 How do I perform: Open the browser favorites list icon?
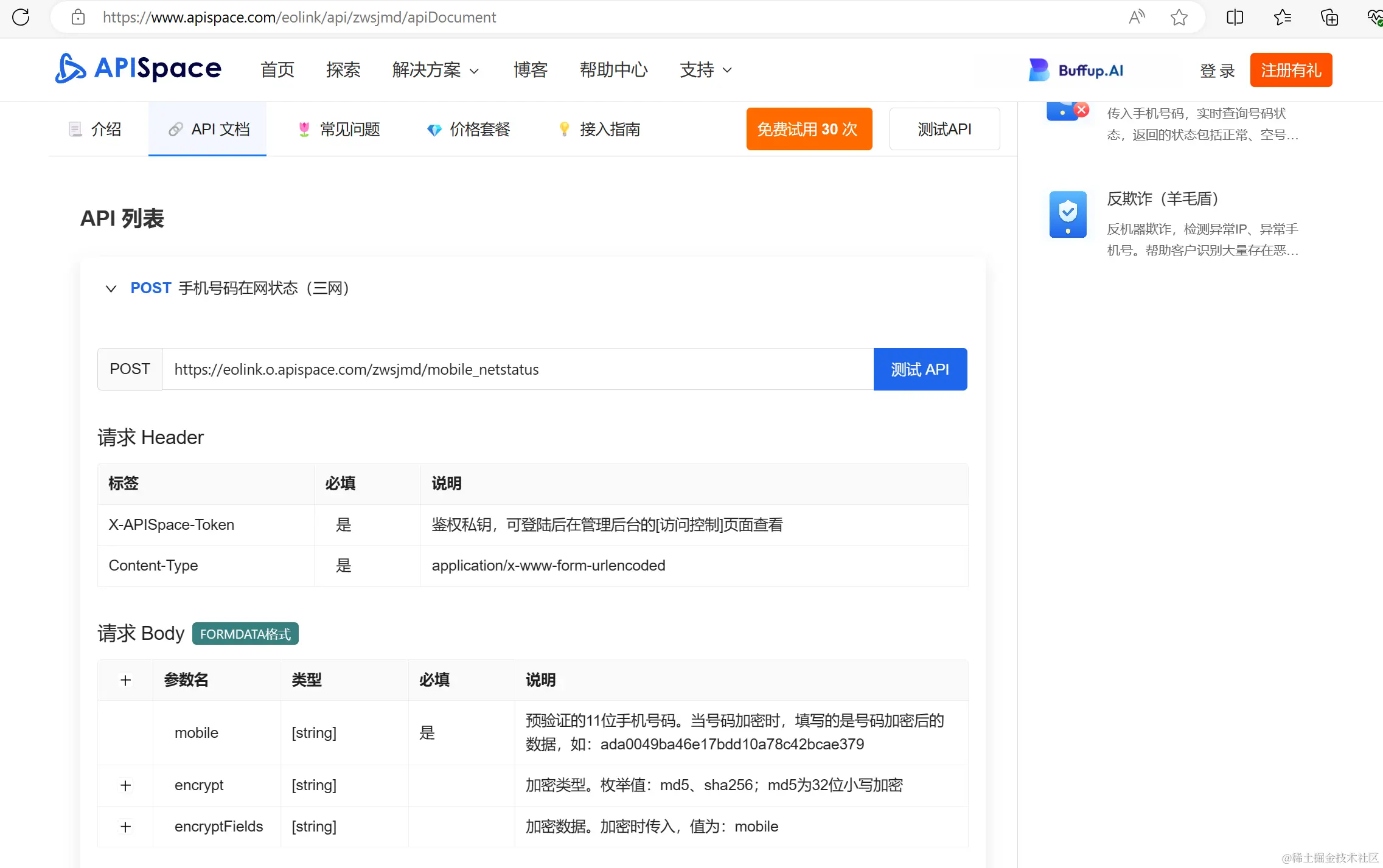(x=1282, y=17)
